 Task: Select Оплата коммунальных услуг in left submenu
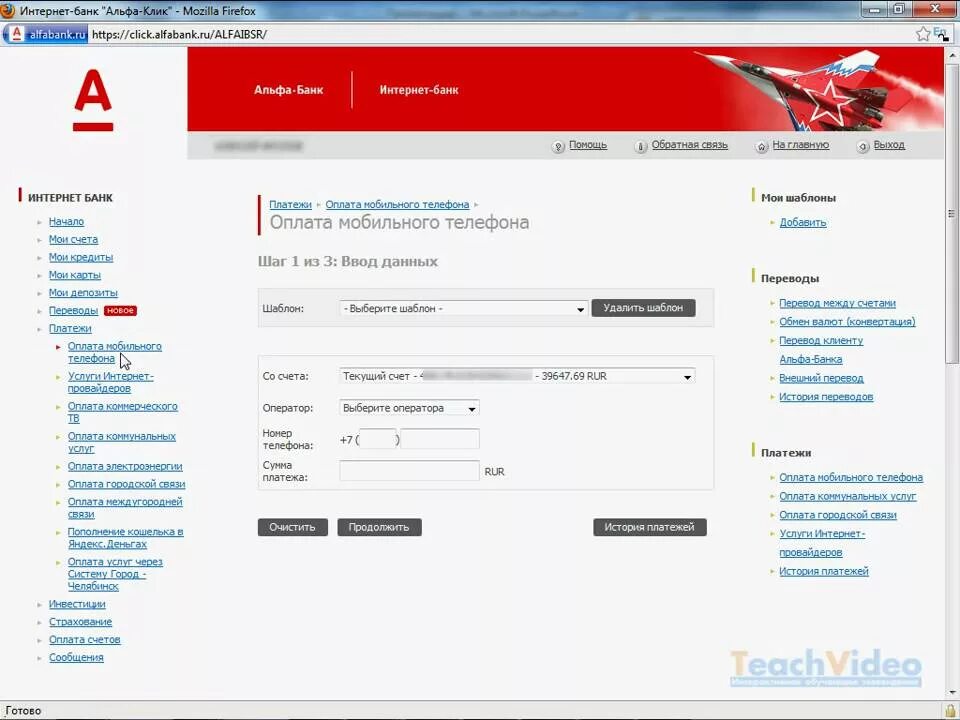[x=121, y=442]
